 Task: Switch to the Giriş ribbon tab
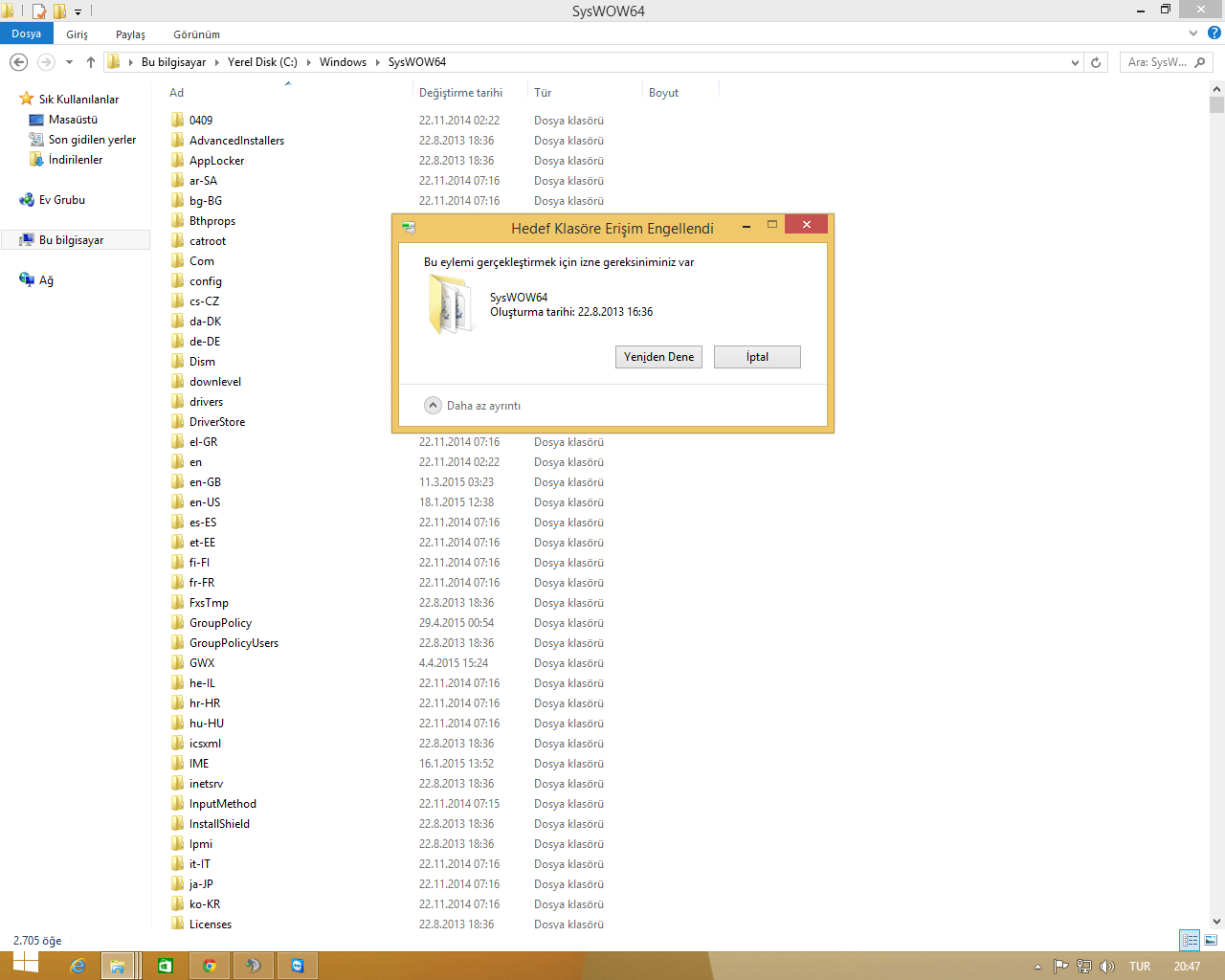click(78, 34)
